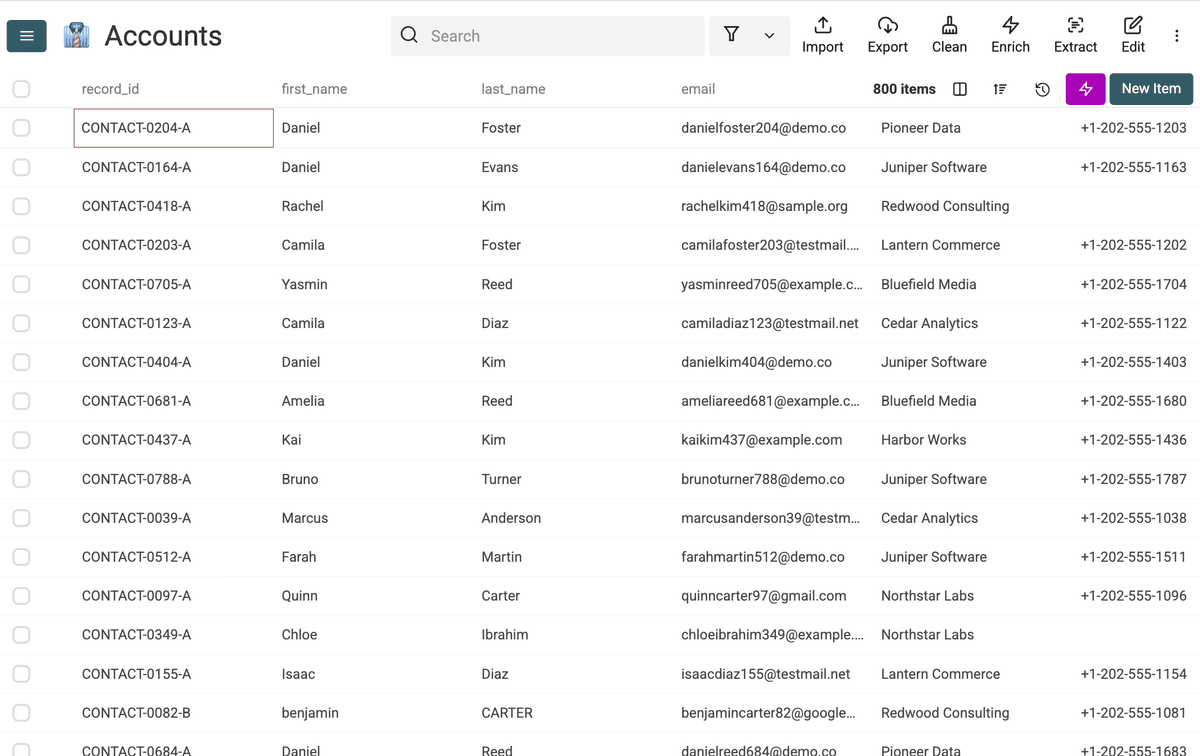Check the row for CONTACT-0164-A
This screenshot has height=756, width=1200.
click(x=21, y=167)
